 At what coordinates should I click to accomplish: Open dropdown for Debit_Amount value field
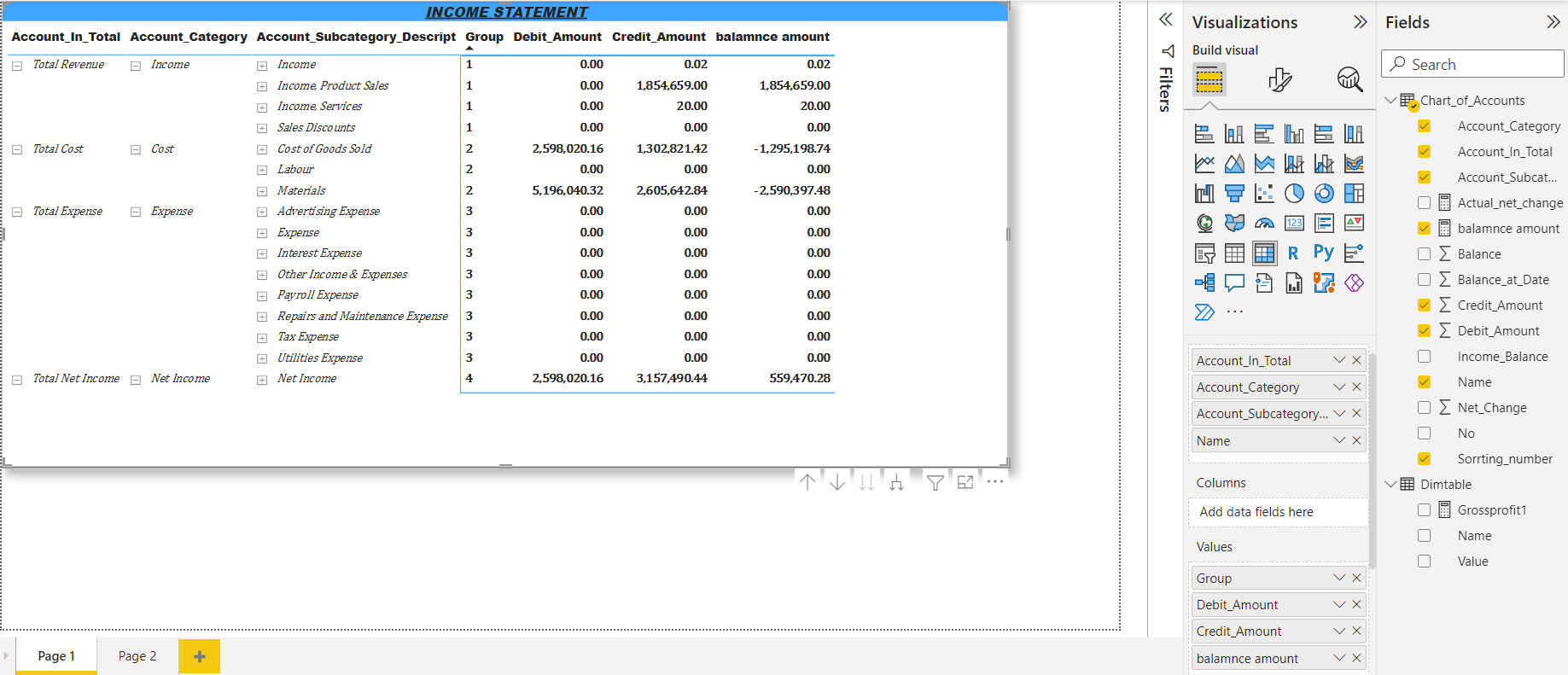(1339, 604)
